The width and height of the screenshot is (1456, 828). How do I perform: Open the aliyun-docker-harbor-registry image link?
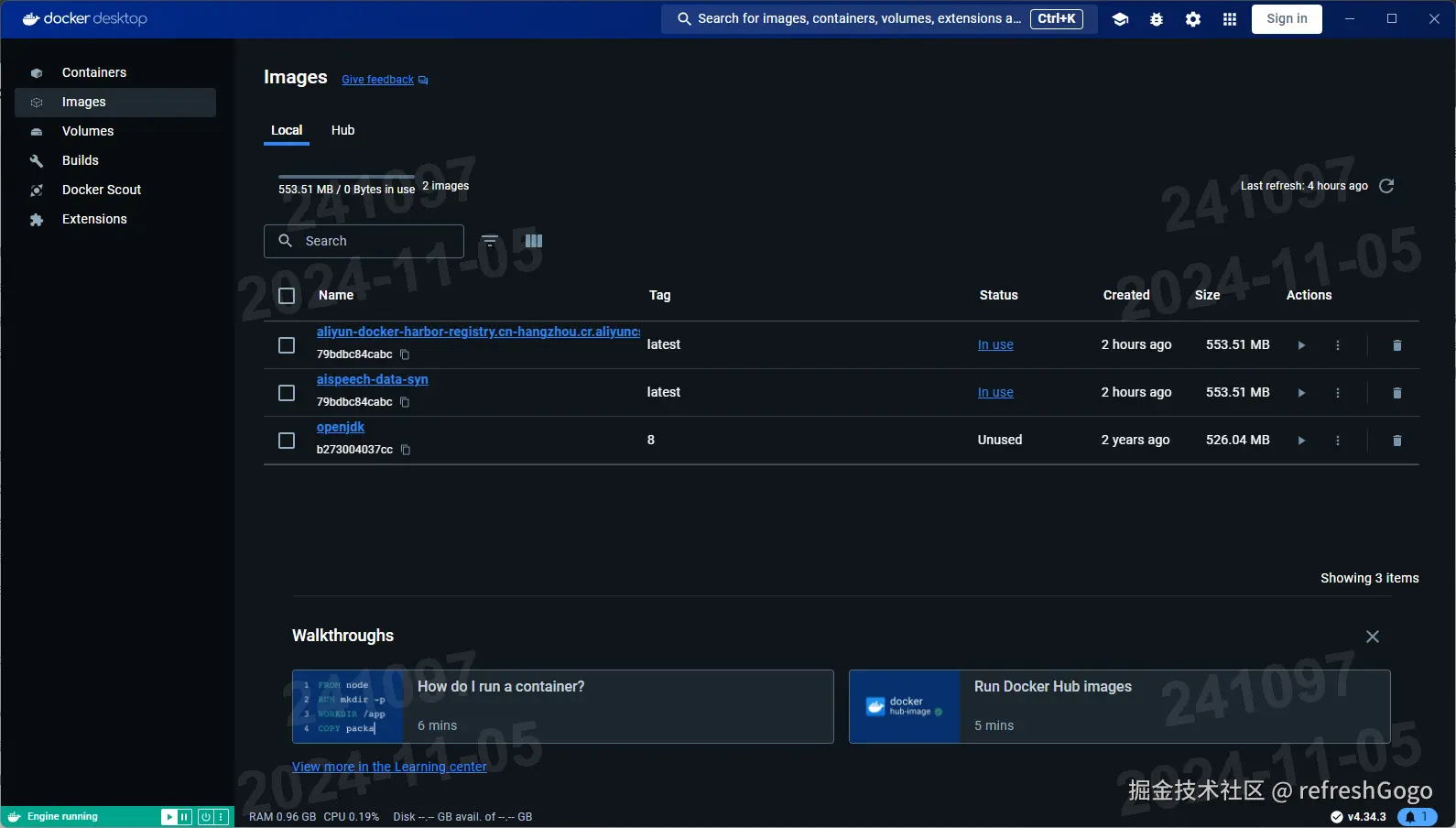point(478,332)
